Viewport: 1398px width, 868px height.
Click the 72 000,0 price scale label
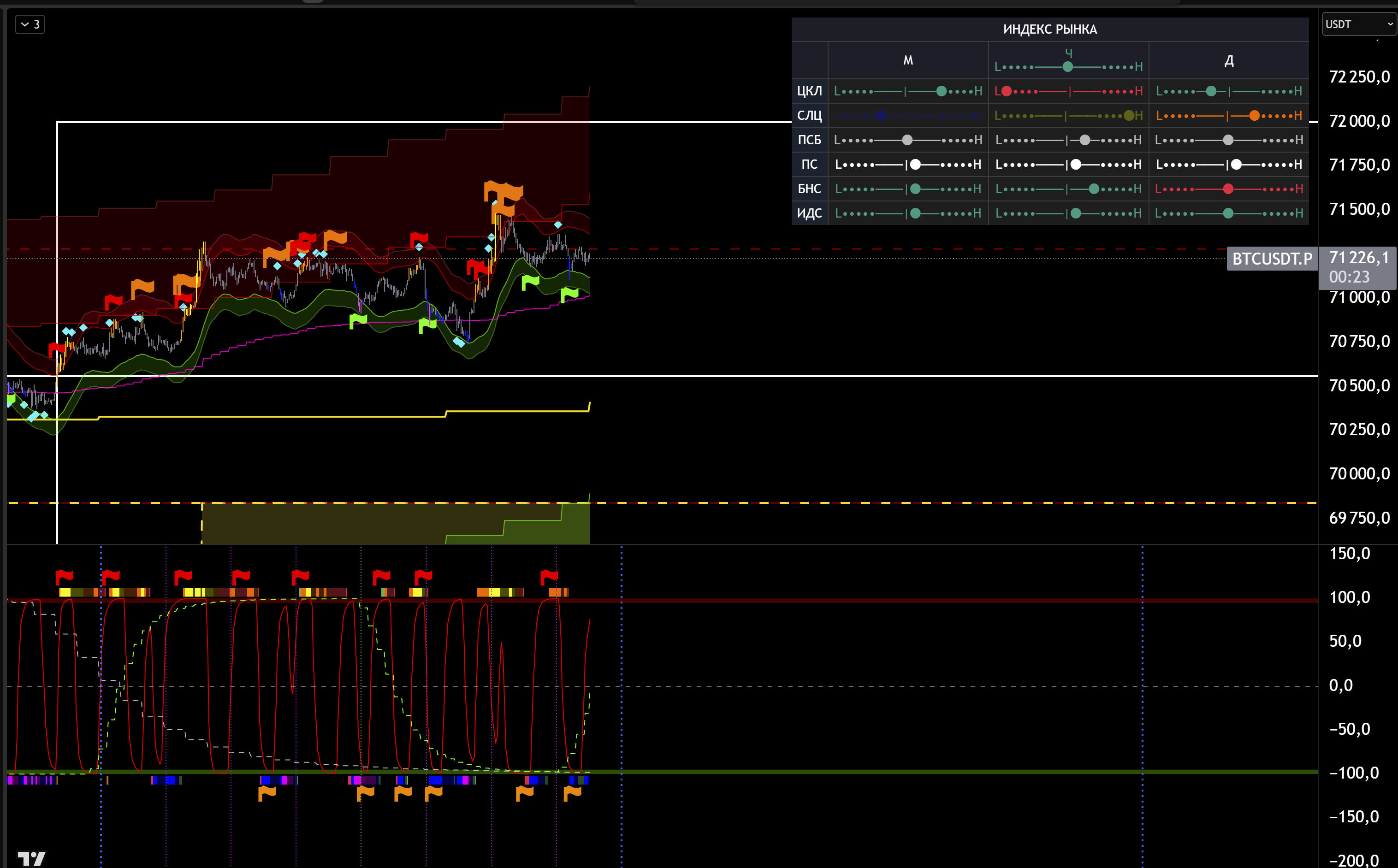[x=1359, y=121]
